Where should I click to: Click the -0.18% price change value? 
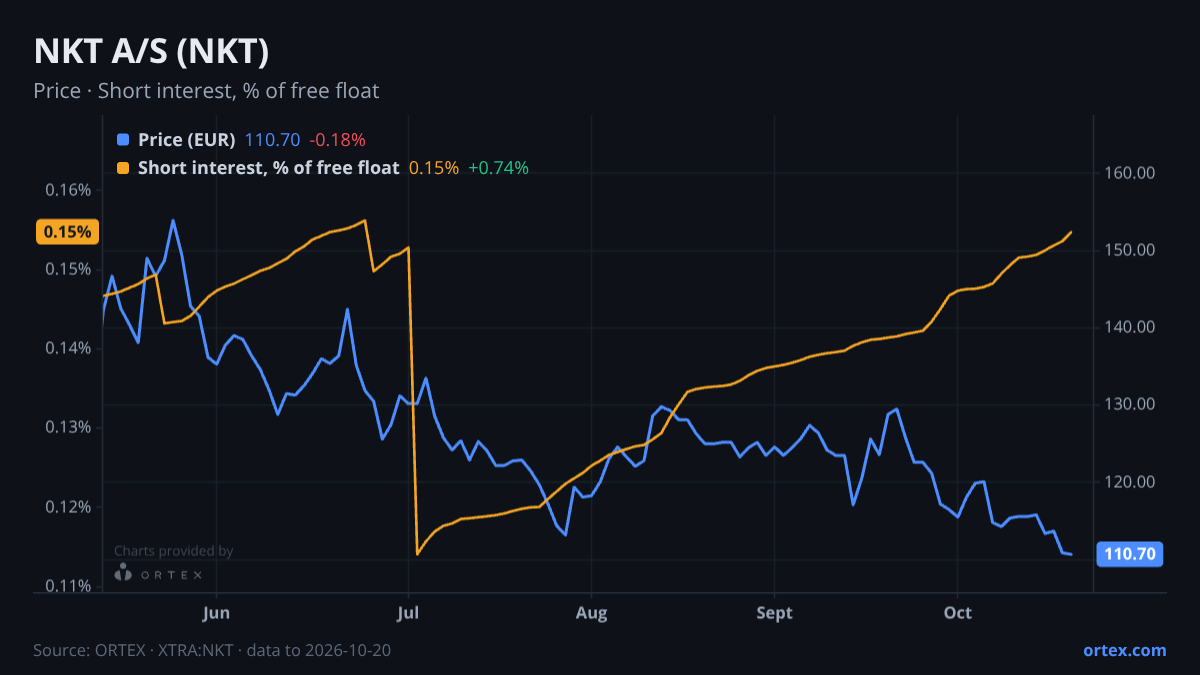pyautogui.click(x=337, y=140)
